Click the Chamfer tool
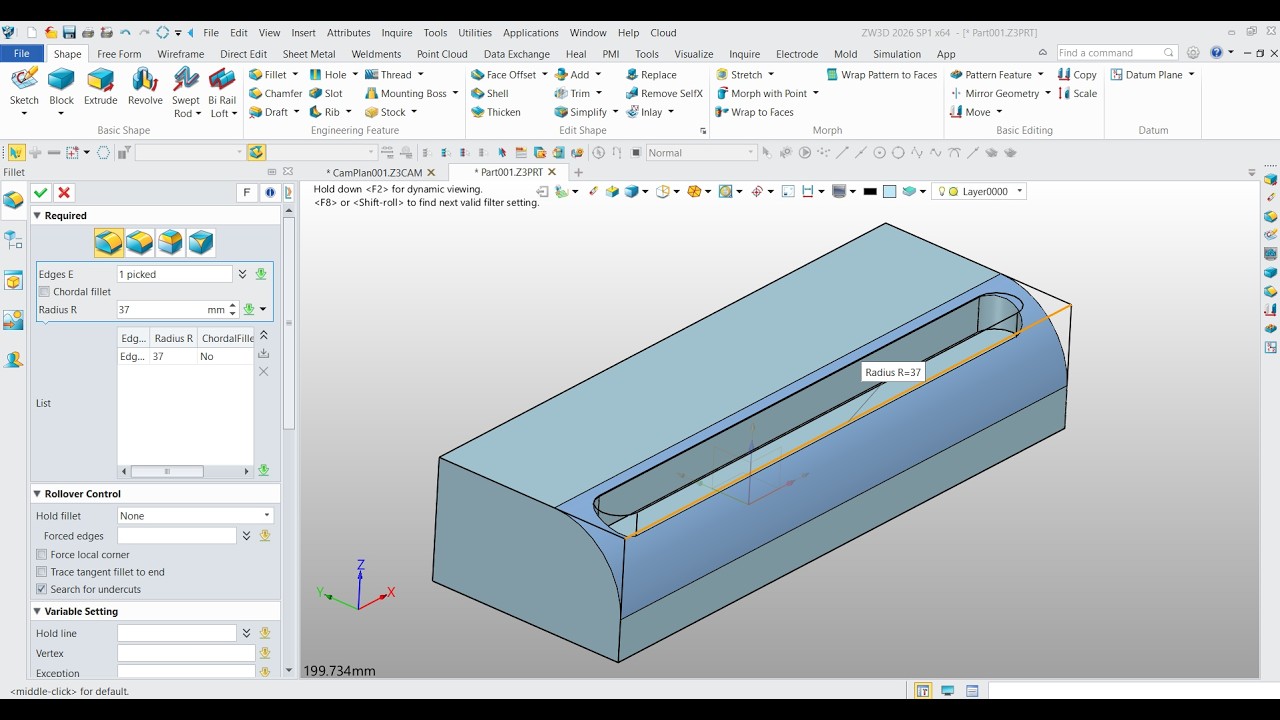This screenshot has width=1280, height=720. point(275,93)
